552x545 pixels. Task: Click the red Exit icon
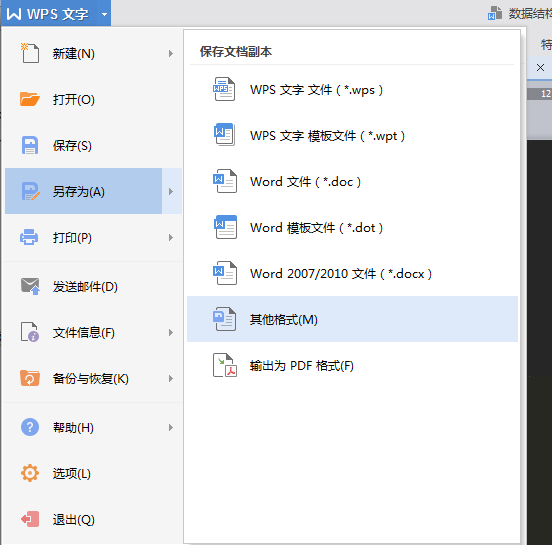(30, 519)
